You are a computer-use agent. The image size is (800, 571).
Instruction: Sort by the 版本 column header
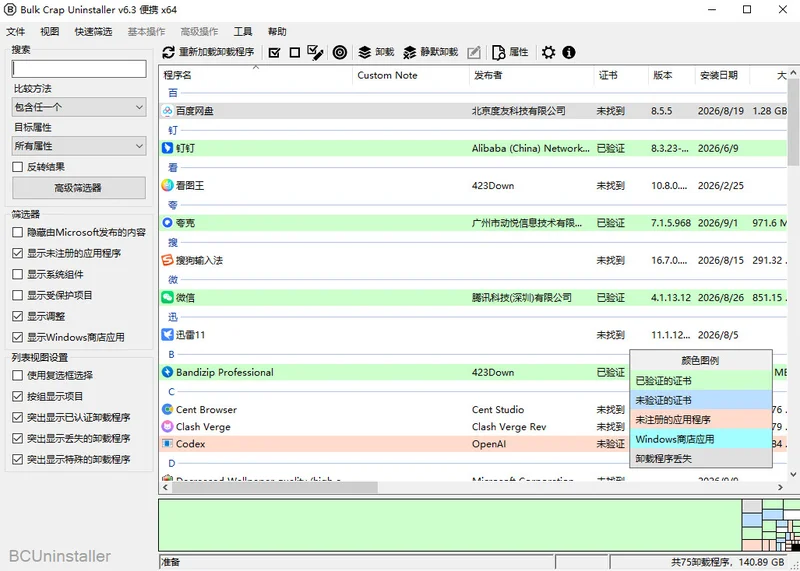pyautogui.click(x=671, y=75)
